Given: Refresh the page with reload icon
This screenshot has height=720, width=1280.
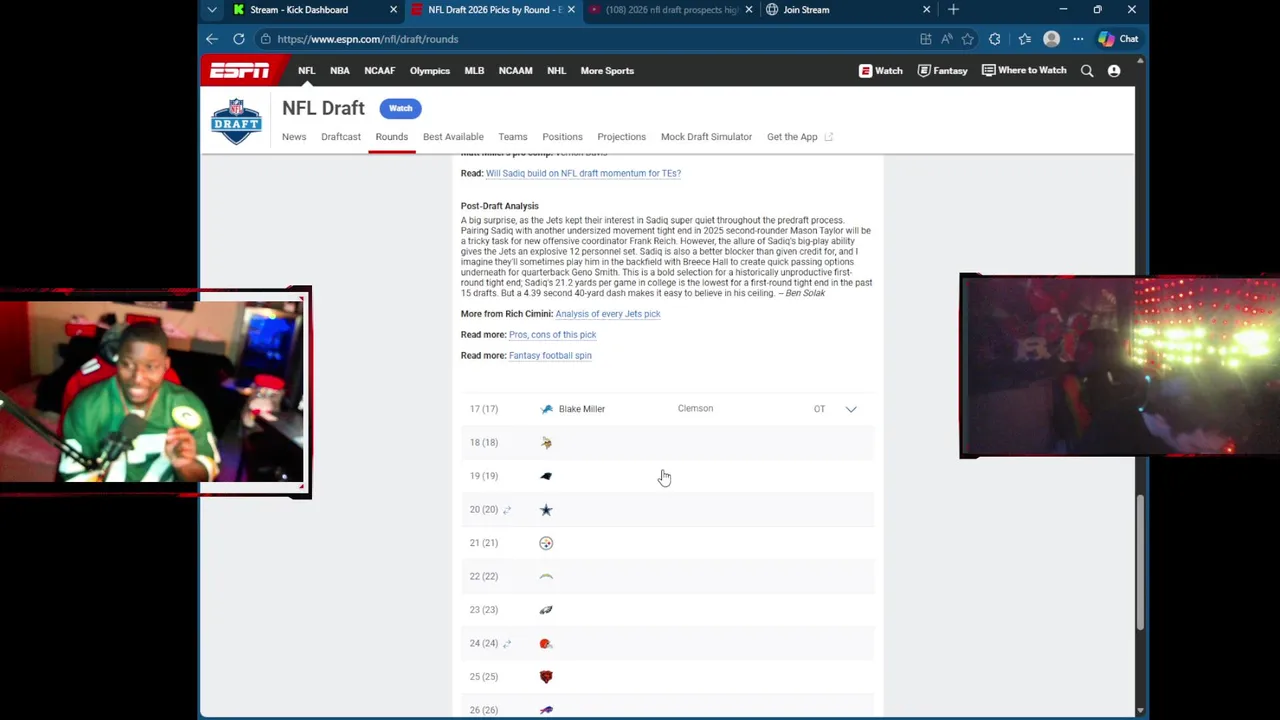Looking at the screenshot, I should (x=239, y=39).
